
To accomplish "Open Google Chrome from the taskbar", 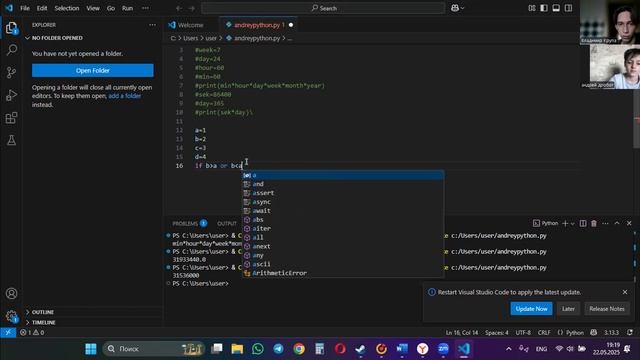I will [x=299, y=349].
